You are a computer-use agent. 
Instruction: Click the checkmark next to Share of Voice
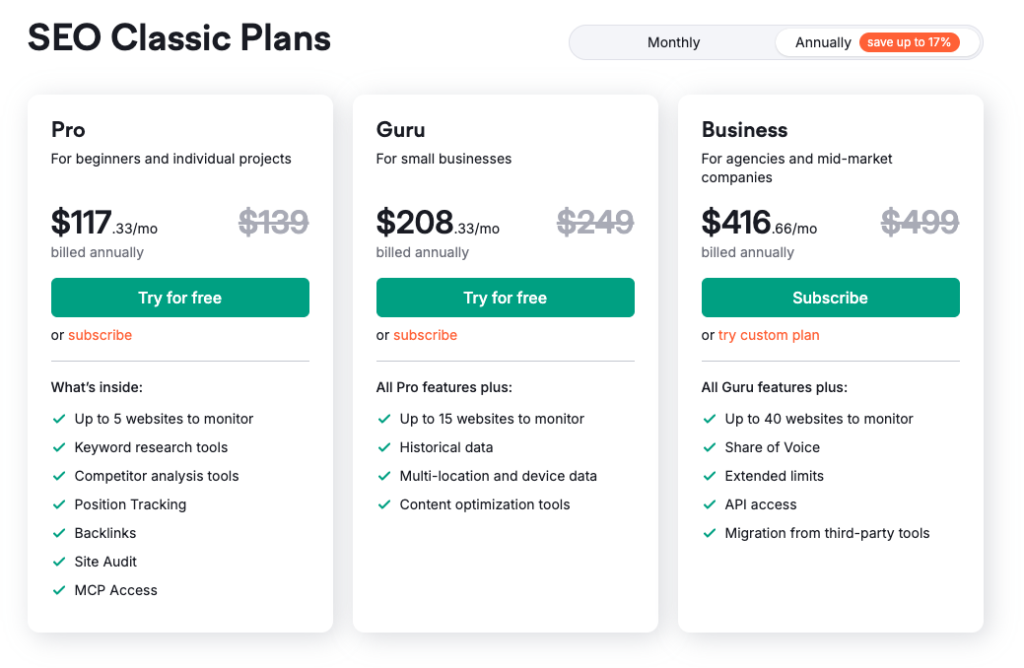(709, 447)
